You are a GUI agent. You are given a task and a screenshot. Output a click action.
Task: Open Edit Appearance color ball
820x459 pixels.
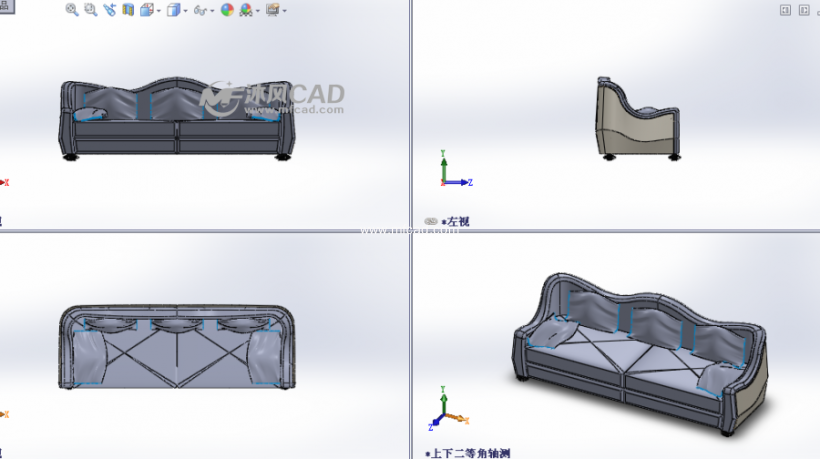coord(227,9)
